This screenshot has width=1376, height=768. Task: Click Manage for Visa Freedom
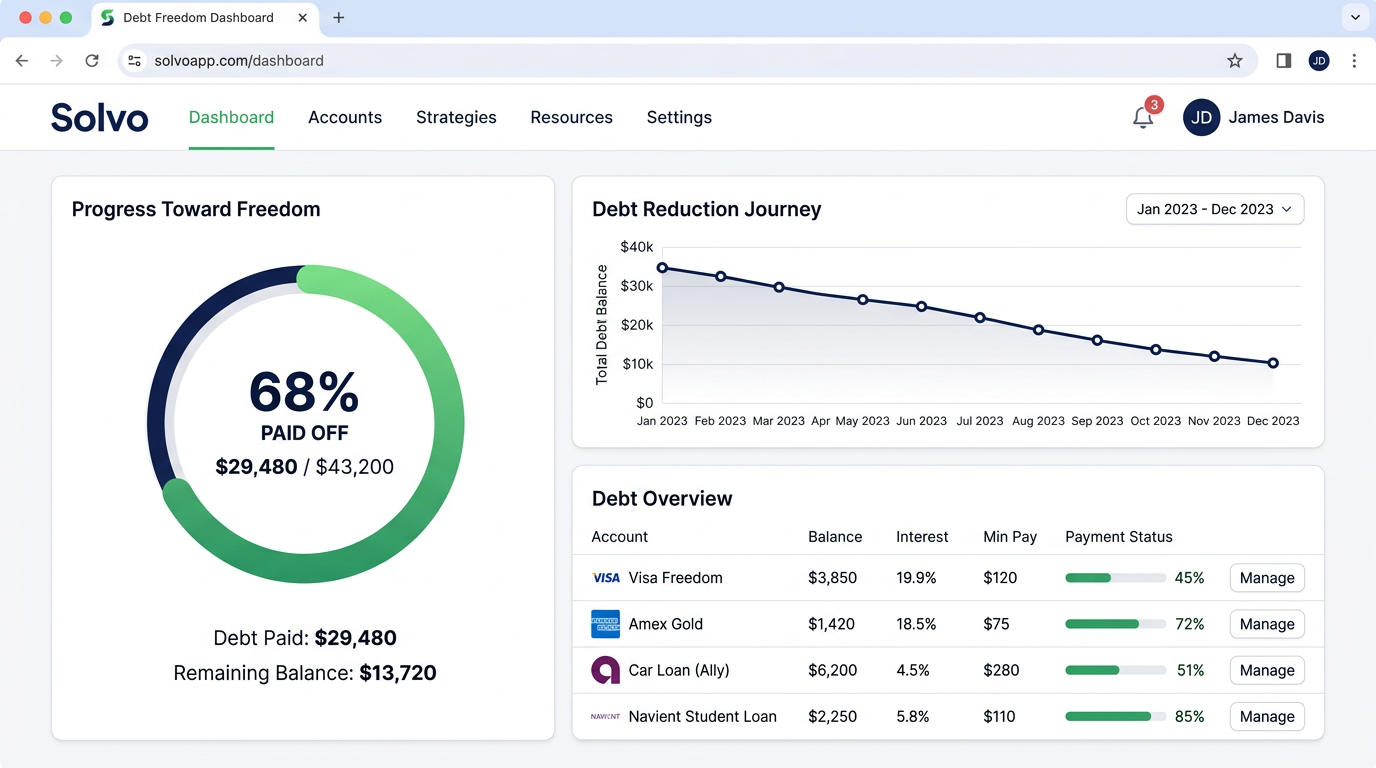point(1266,578)
